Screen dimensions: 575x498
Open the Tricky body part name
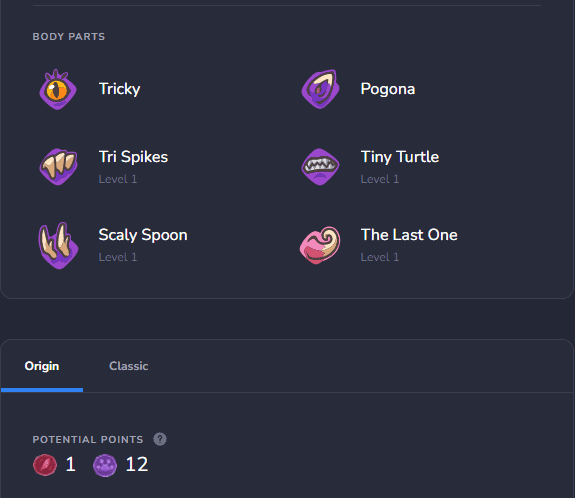pyautogui.click(x=120, y=89)
